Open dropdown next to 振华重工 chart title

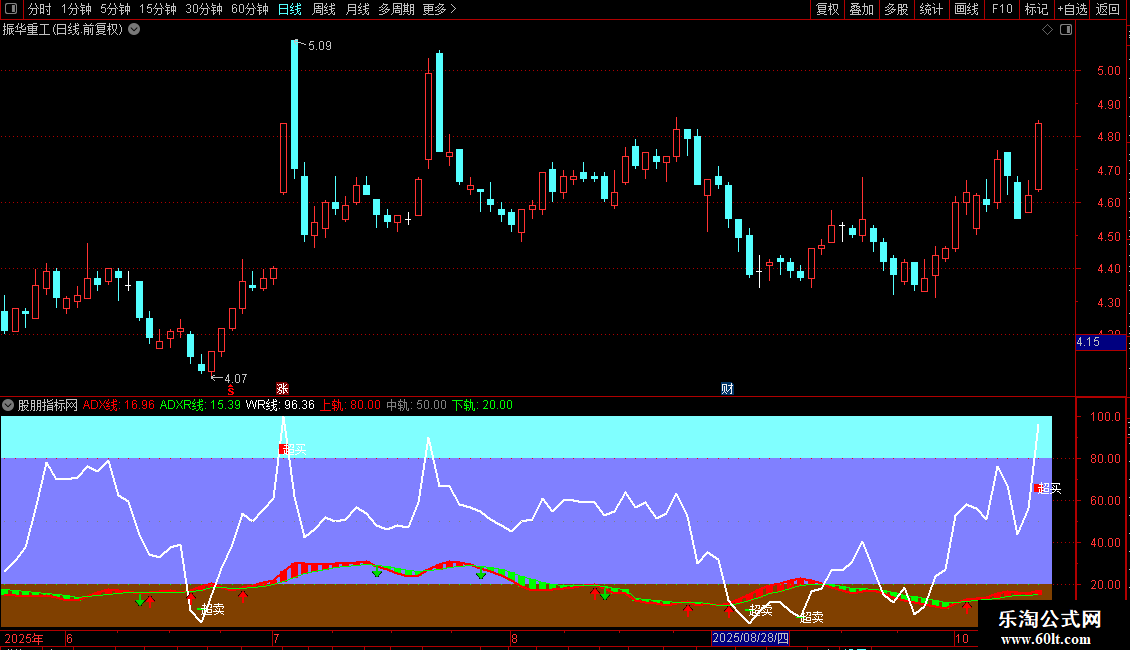(134, 30)
